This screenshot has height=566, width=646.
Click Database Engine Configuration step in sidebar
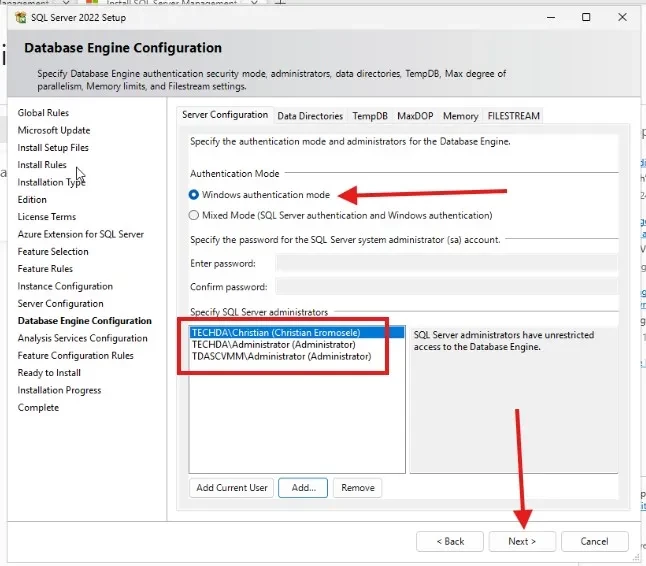[85, 321]
